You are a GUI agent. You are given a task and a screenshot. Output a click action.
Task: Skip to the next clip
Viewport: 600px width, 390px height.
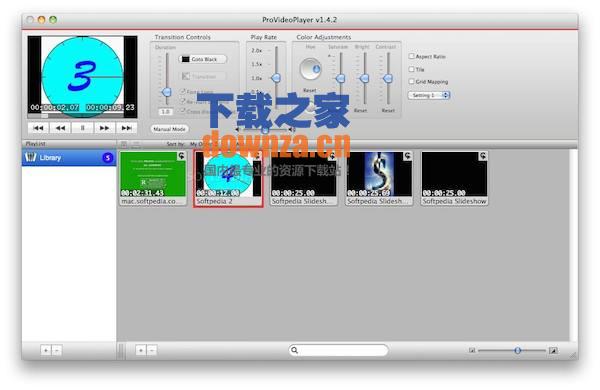(126, 128)
